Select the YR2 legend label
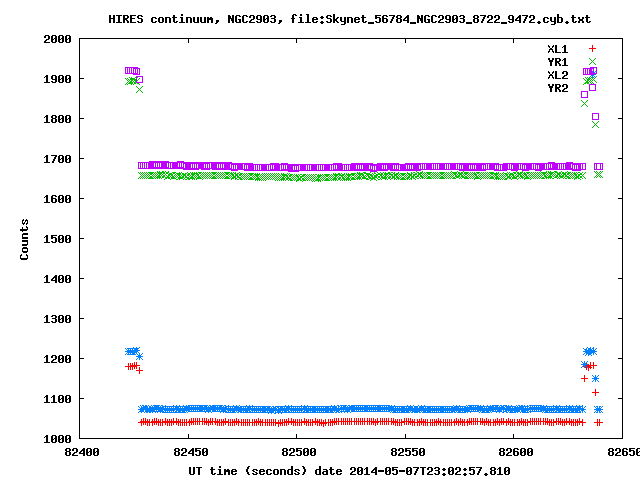 pos(558,88)
